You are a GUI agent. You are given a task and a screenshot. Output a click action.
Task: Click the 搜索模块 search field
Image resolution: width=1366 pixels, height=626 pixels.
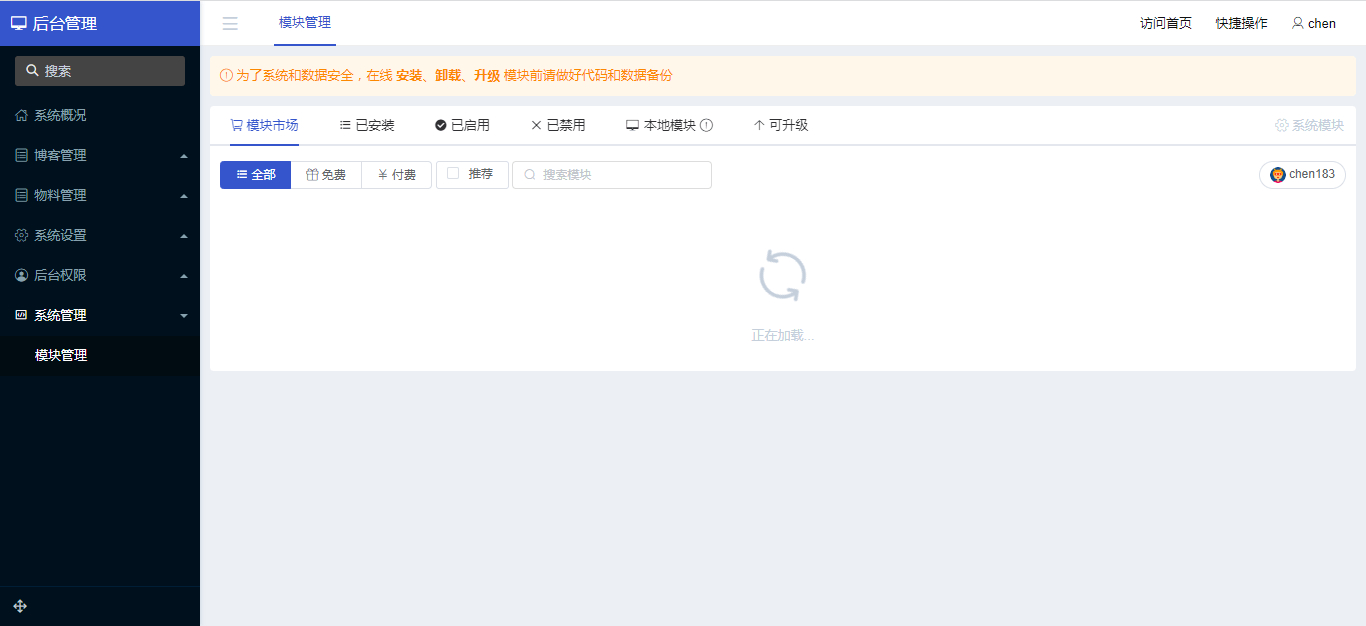tap(612, 175)
